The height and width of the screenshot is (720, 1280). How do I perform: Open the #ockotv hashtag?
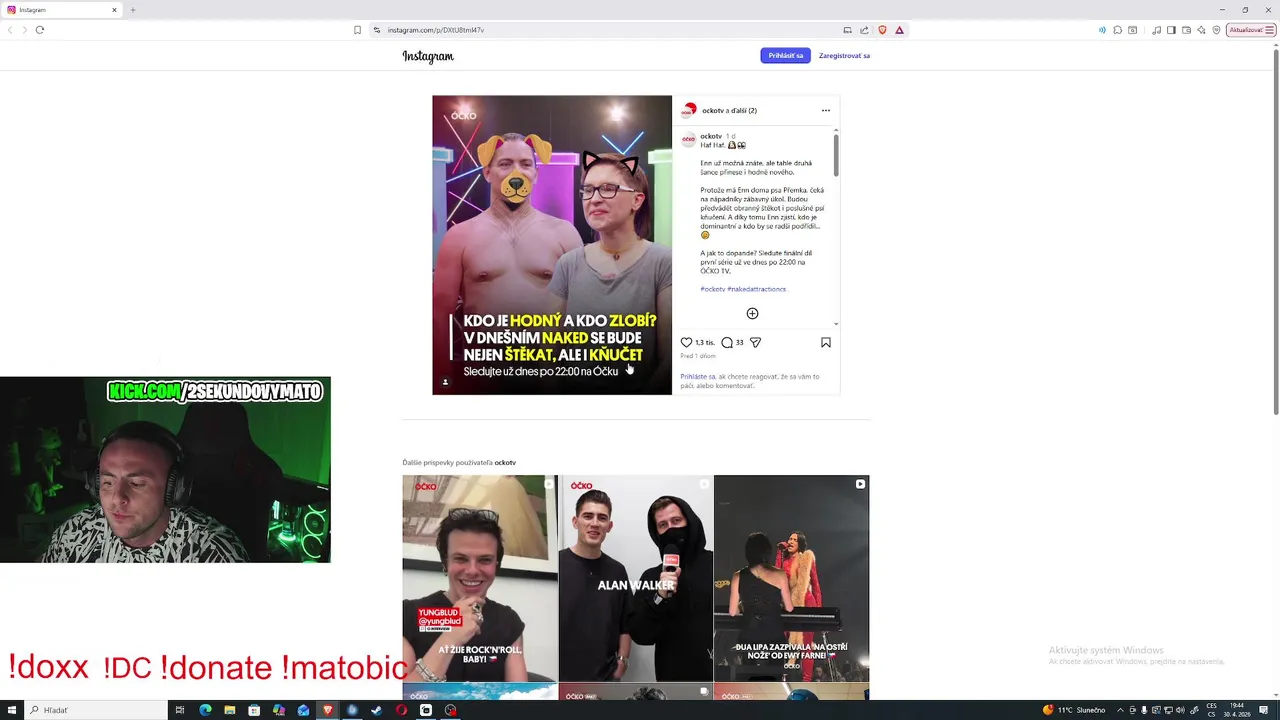pyautogui.click(x=712, y=289)
